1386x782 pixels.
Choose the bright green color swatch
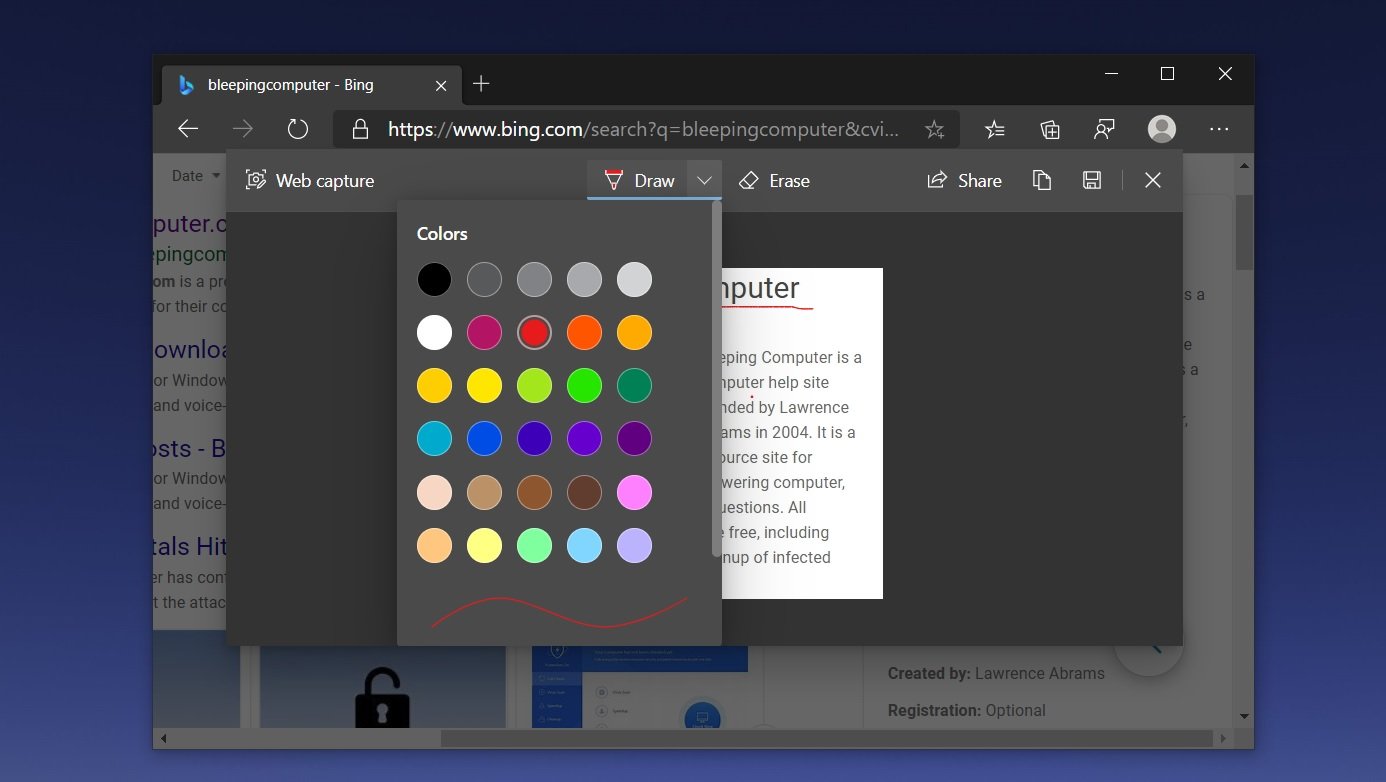[x=584, y=386]
